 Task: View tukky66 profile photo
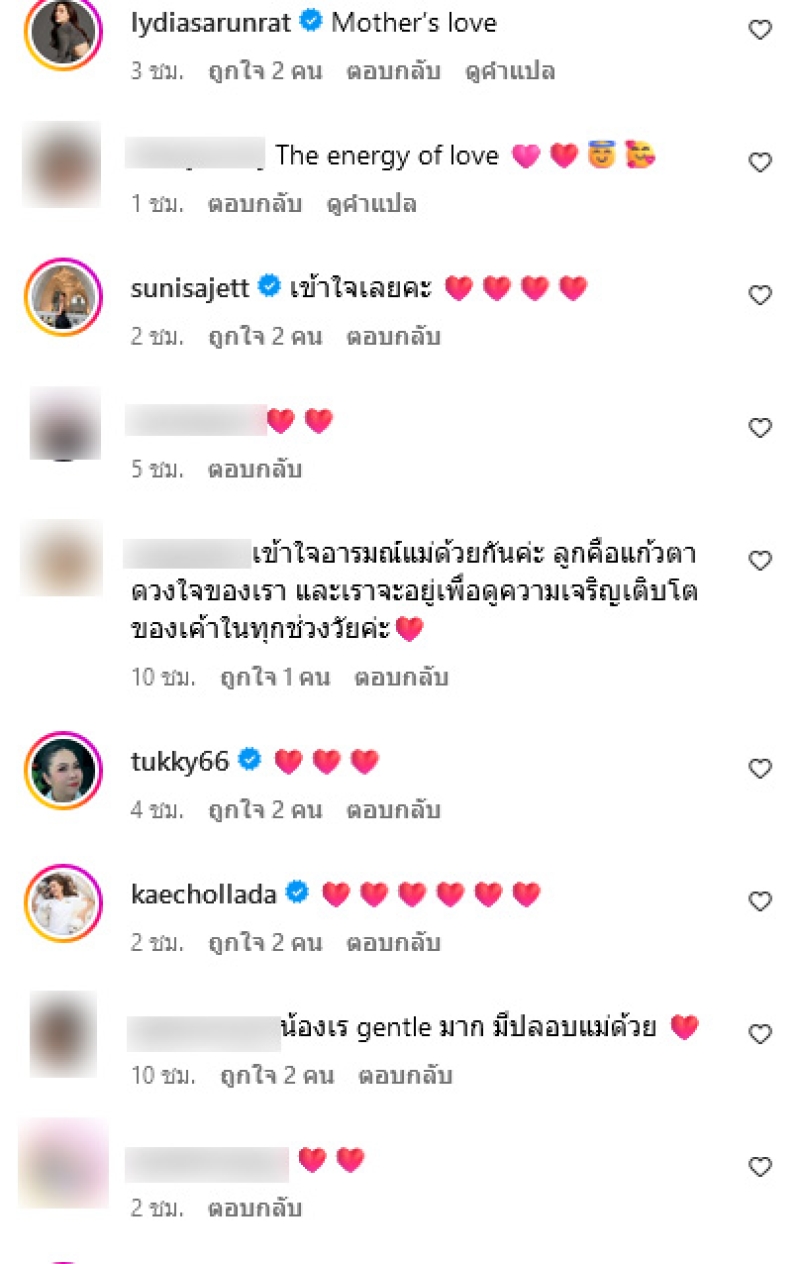pyautogui.click(x=63, y=770)
